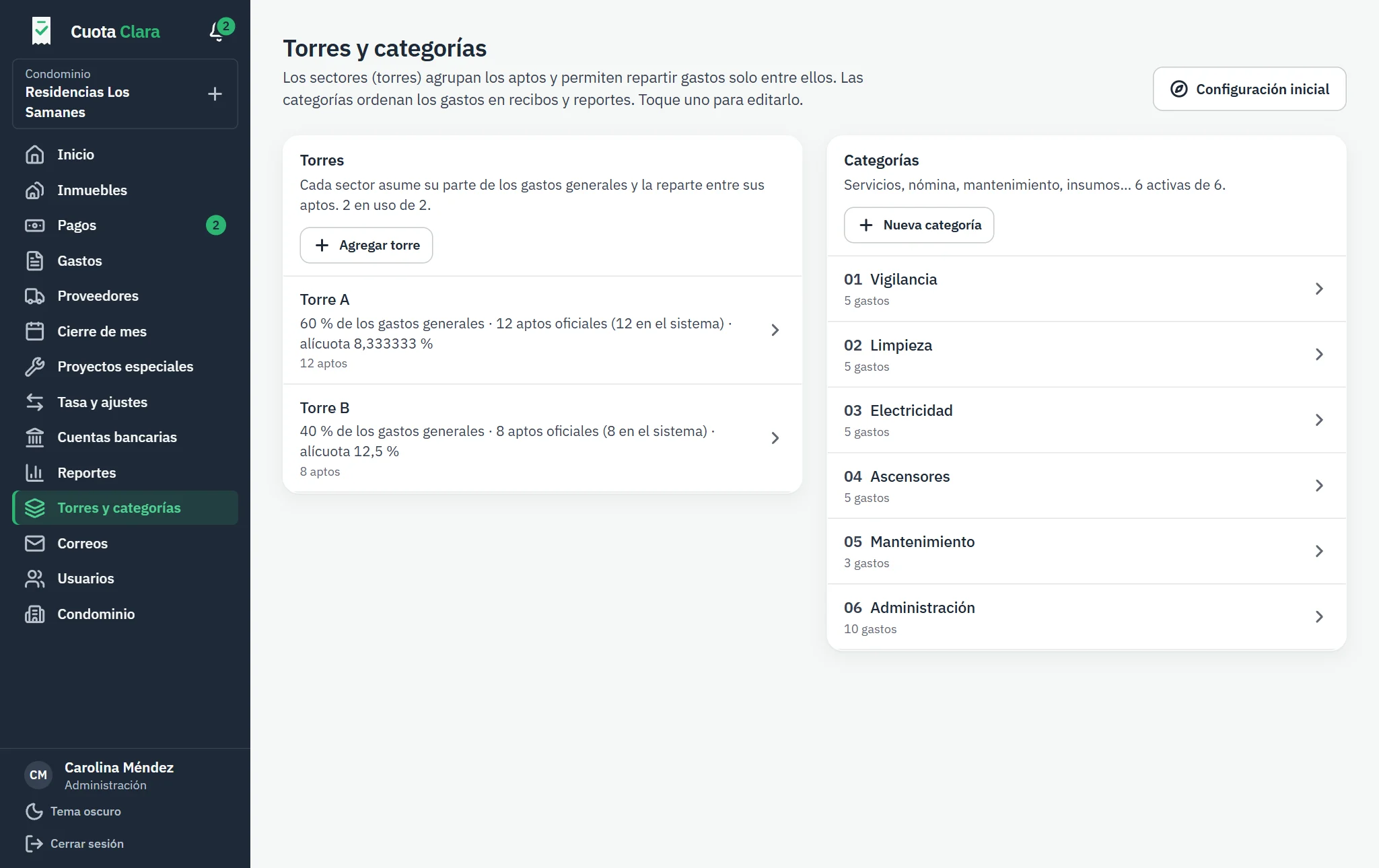Click the Reportes bar chart icon

[x=35, y=472]
